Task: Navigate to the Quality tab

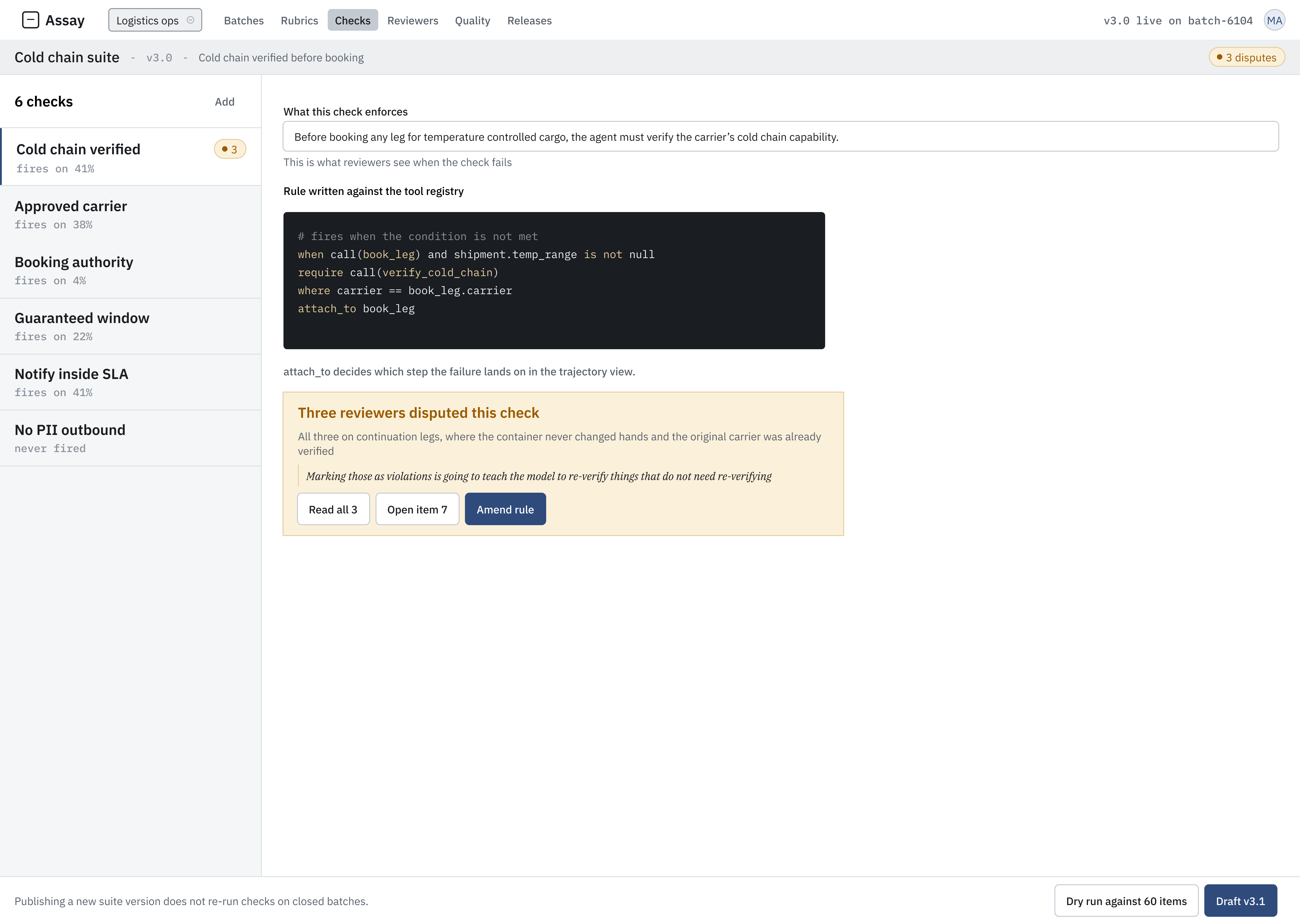Action: 472,21
